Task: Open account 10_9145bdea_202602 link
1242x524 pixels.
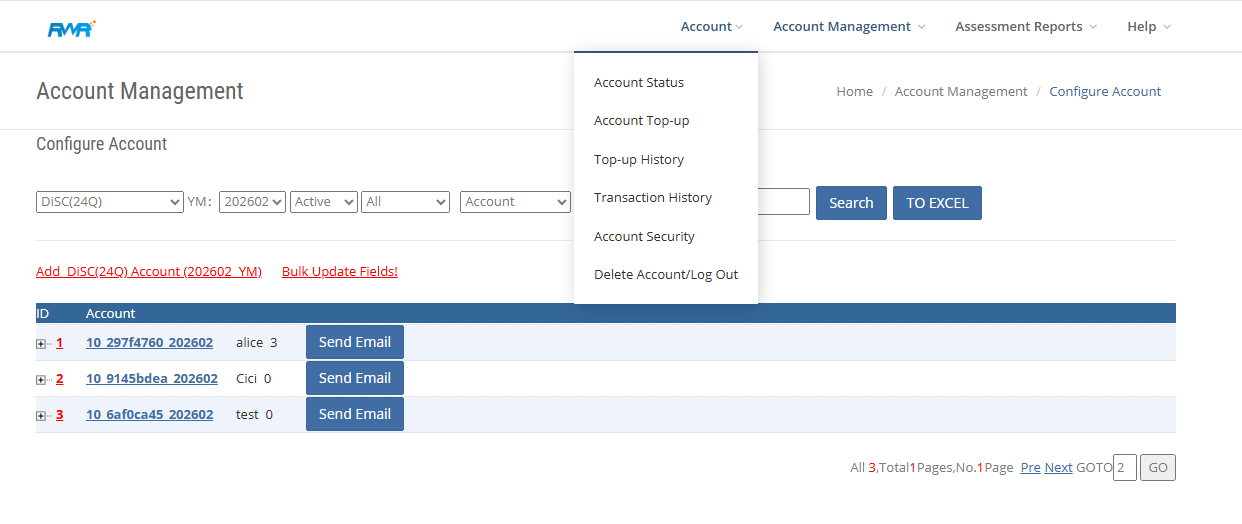Action: coord(151,379)
